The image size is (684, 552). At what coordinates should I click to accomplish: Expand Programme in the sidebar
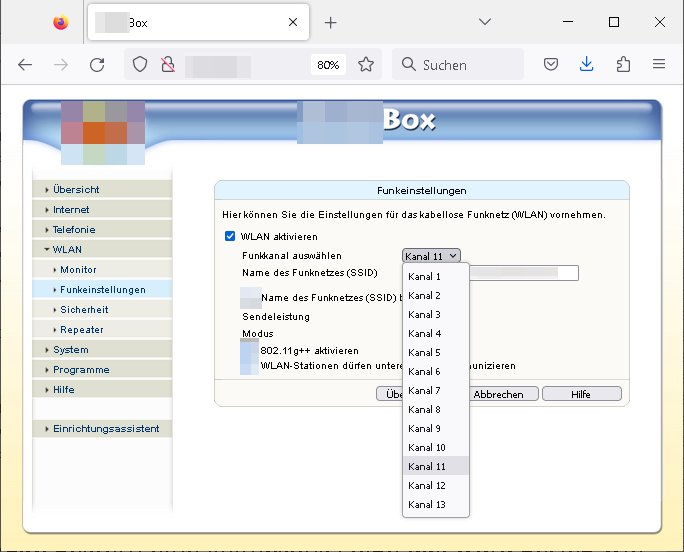click(102, 370)
